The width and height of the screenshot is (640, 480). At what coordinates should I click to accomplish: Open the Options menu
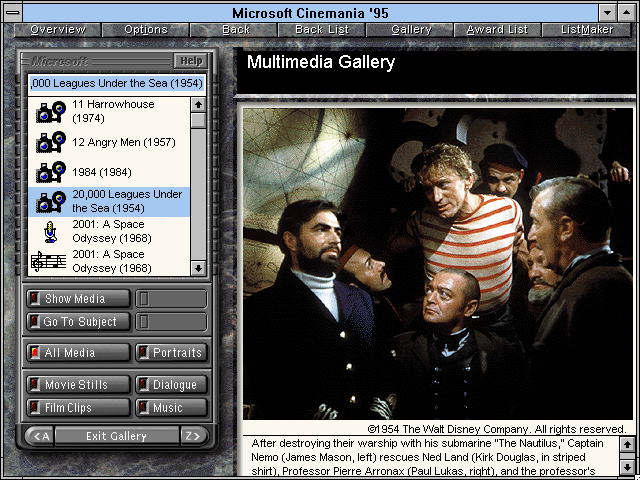(x=146, y=30)
